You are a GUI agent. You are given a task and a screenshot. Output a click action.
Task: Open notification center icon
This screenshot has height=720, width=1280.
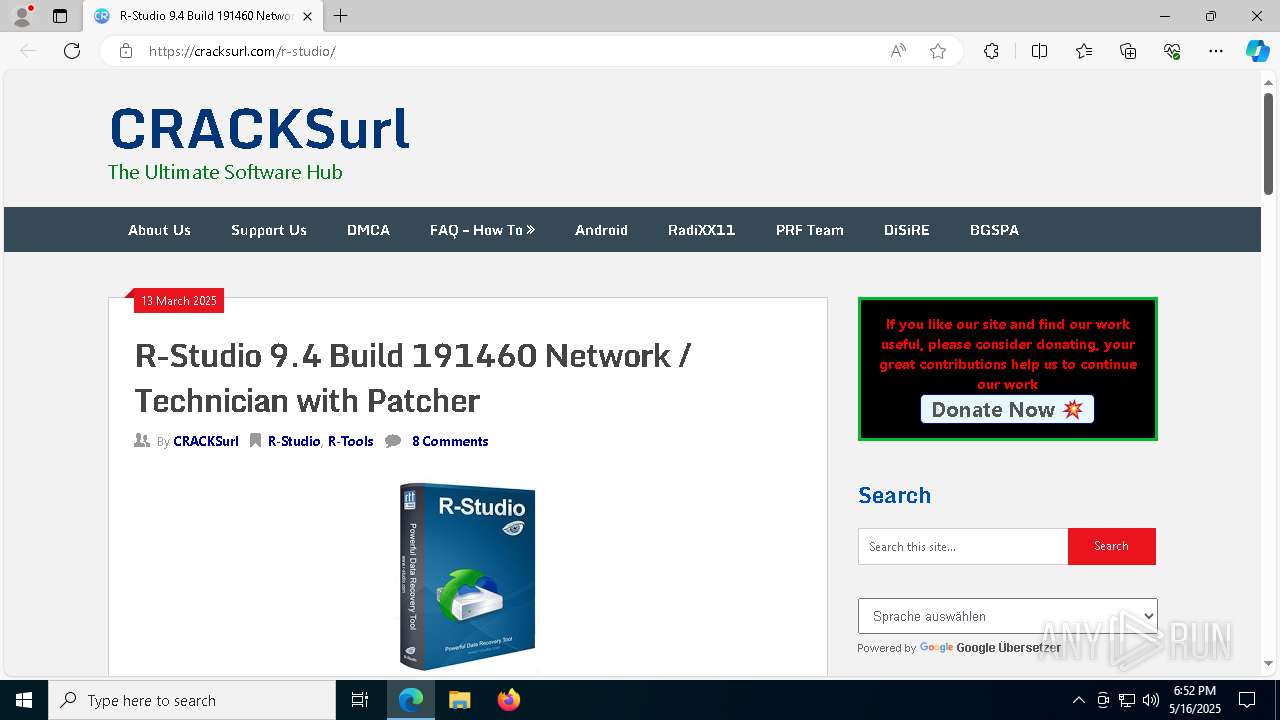point(1247,700)
